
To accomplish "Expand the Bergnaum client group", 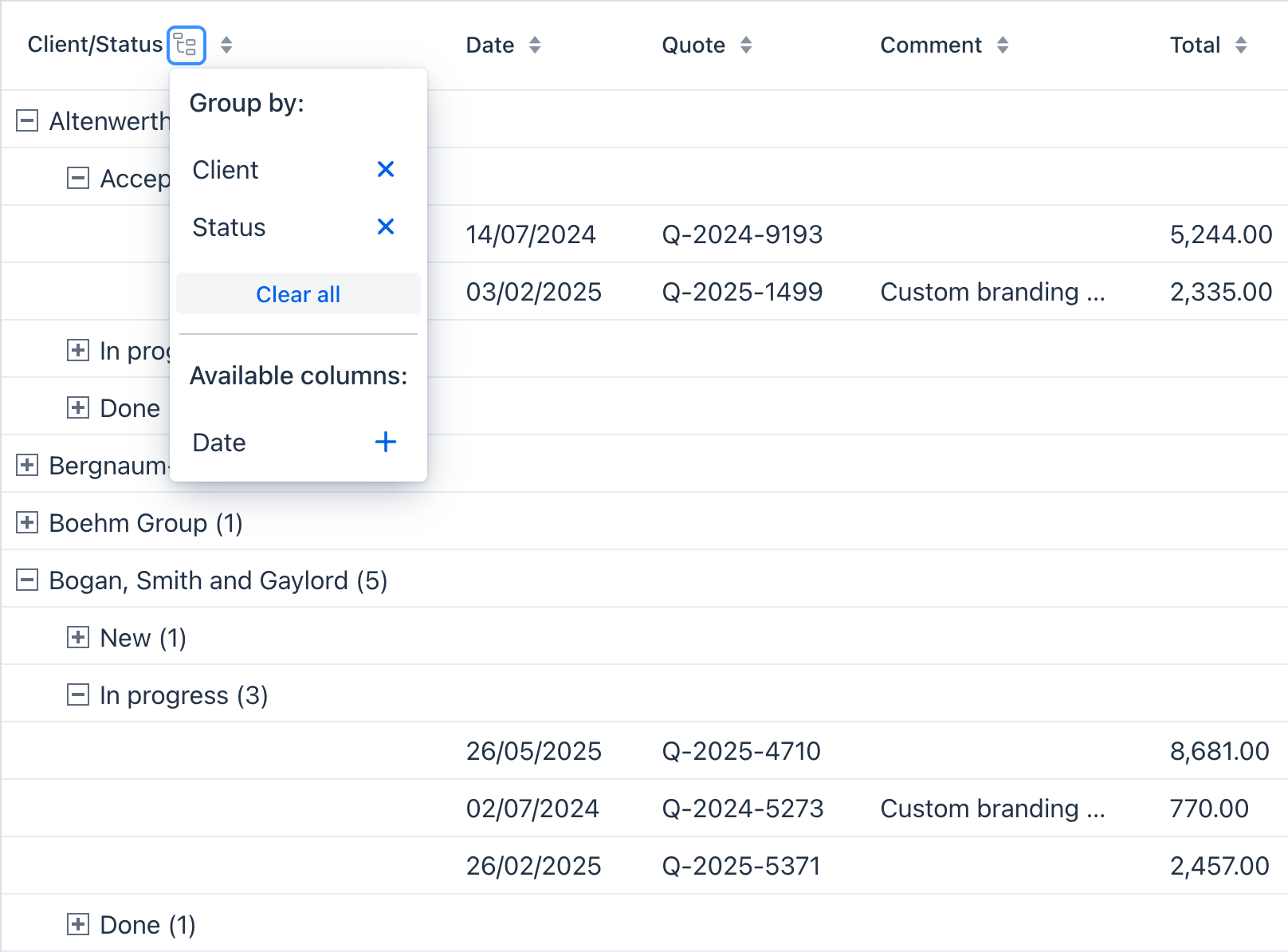I will 27,466.
